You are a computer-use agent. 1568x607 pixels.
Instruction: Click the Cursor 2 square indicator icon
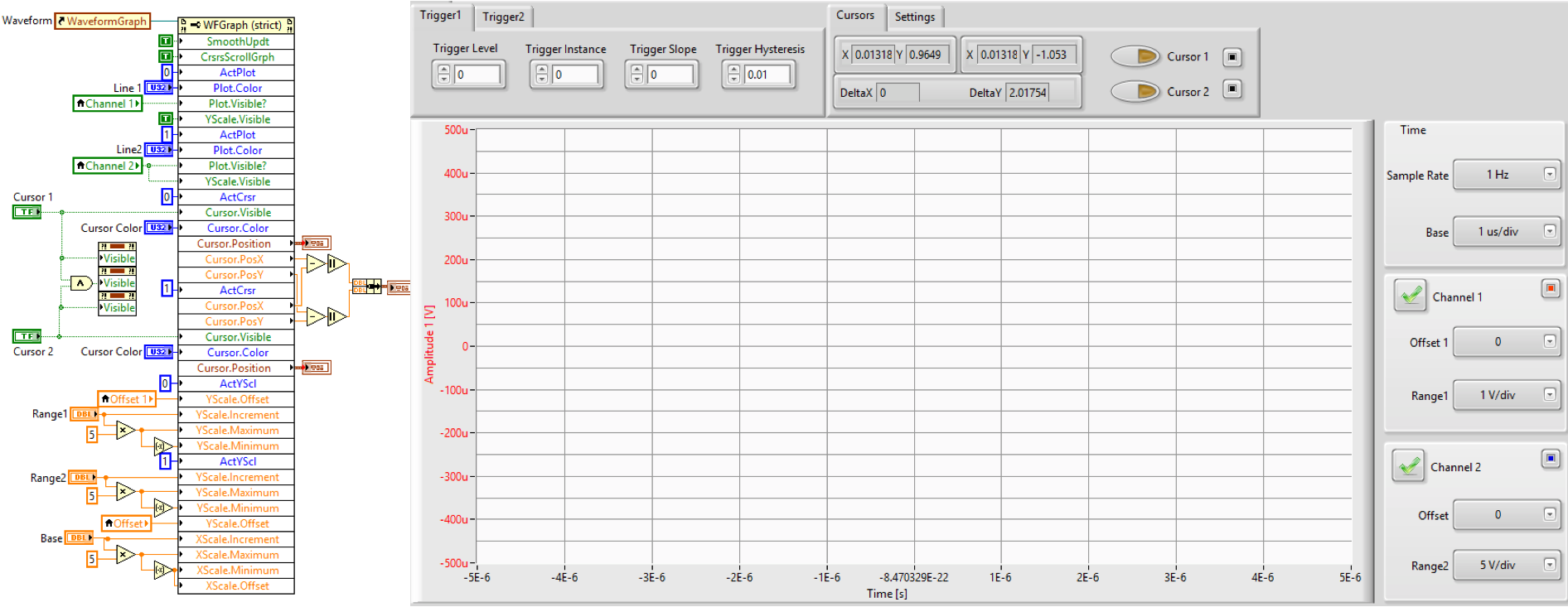[1232, 89]
